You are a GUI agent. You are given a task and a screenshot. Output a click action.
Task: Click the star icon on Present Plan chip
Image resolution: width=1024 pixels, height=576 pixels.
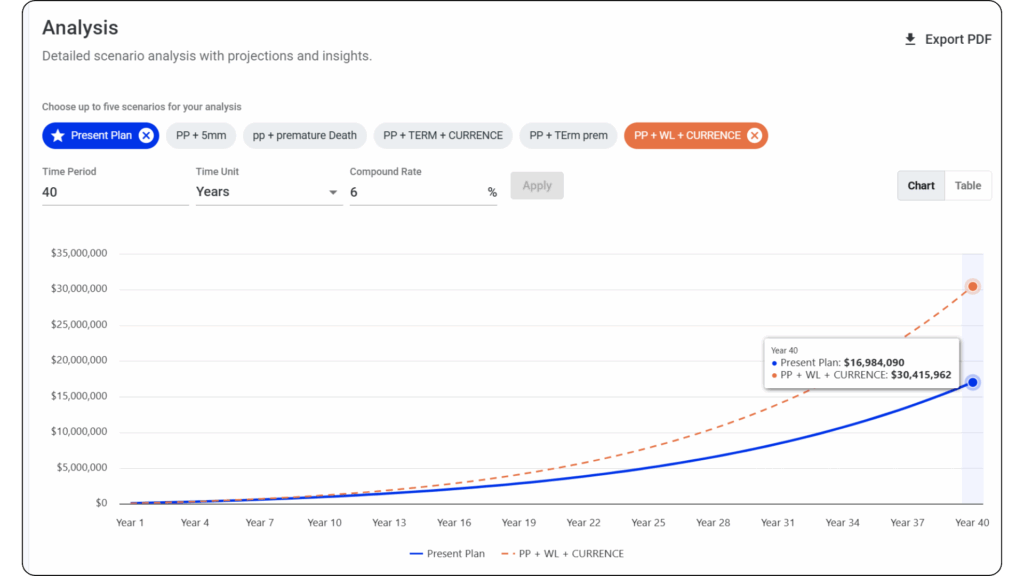click(x=58, y=136)
